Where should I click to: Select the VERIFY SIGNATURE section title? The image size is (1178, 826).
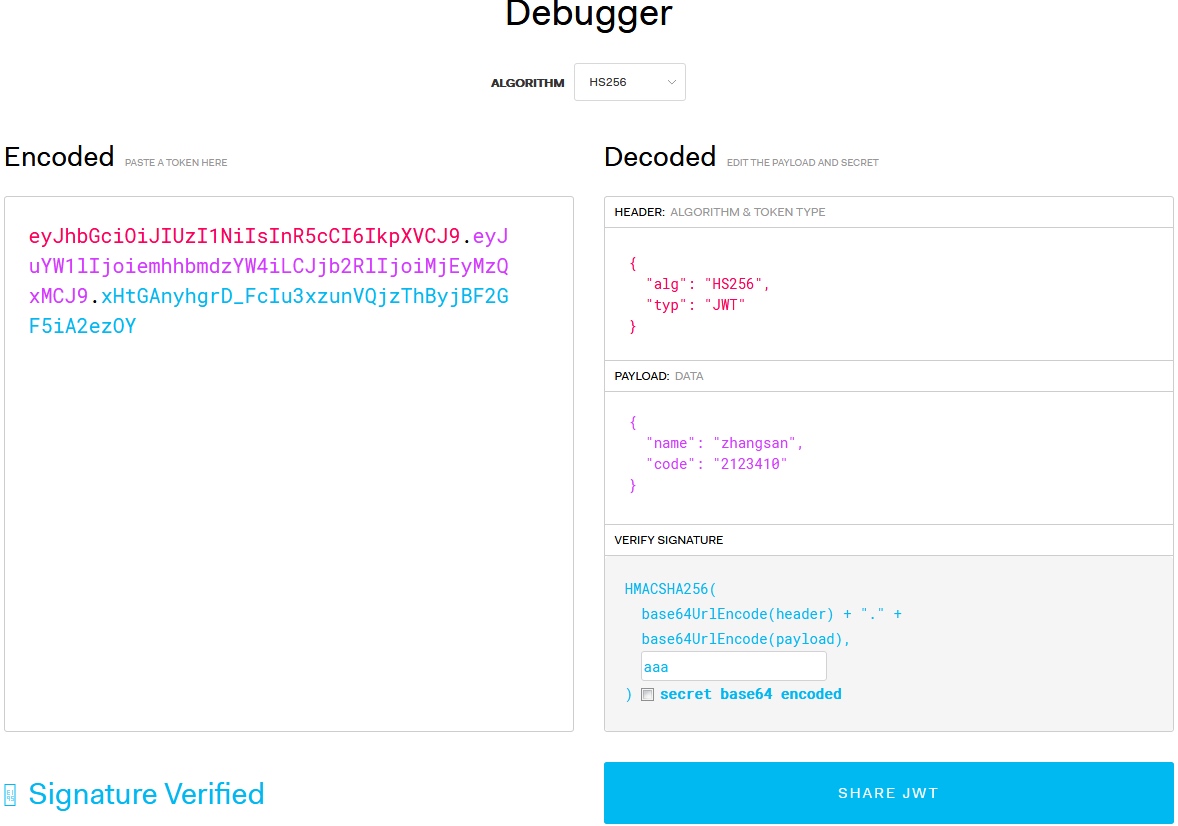(668, 540)
